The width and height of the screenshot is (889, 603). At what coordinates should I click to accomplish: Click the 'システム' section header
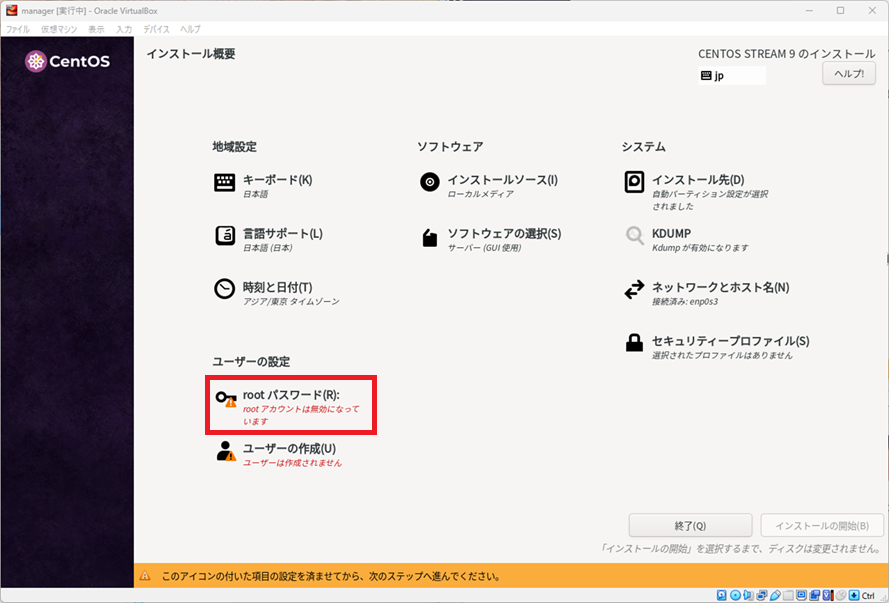click(644, 147)
